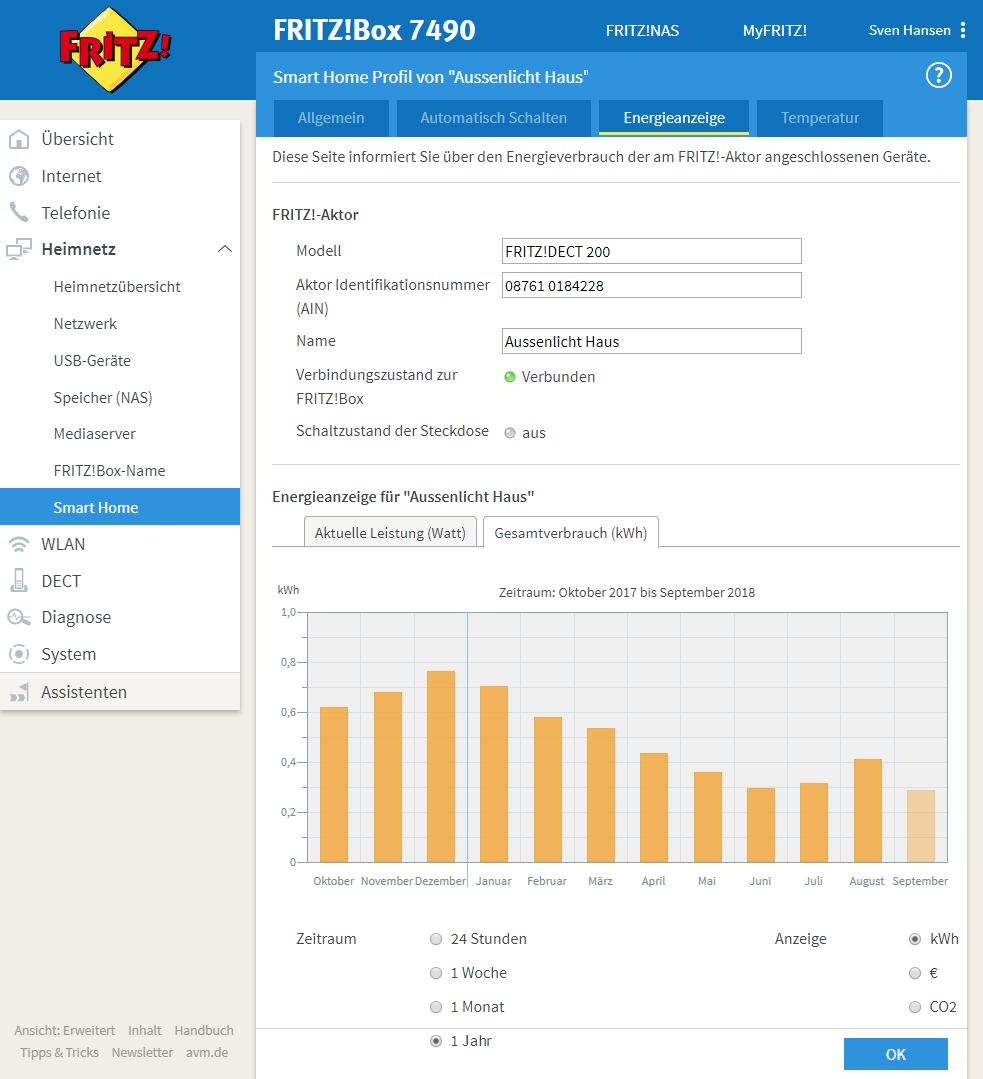Click the Internet globe icon
Image resolution: width=983 pixels, height=1079 pixels.
pyautogui.click(x=19, y=177)
